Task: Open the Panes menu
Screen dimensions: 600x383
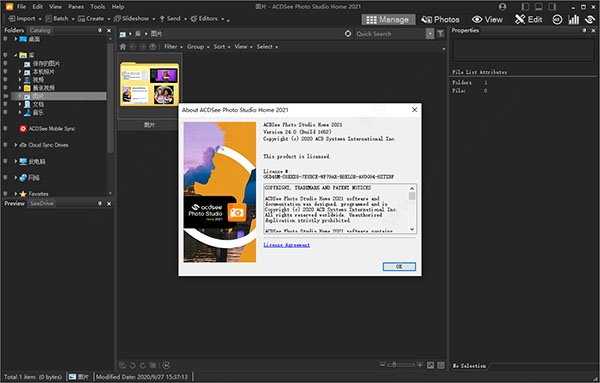Action: click(x=76, y=7)
